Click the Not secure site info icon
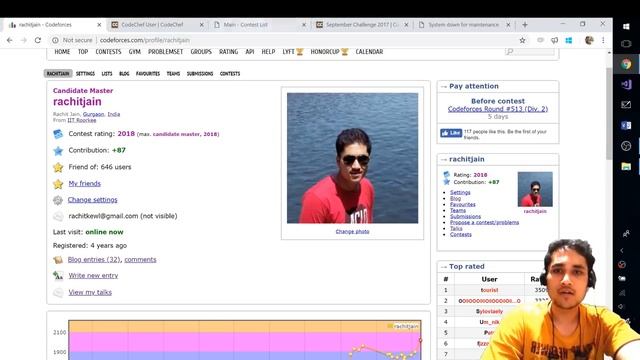640x360 pixels. coord(55,40)
